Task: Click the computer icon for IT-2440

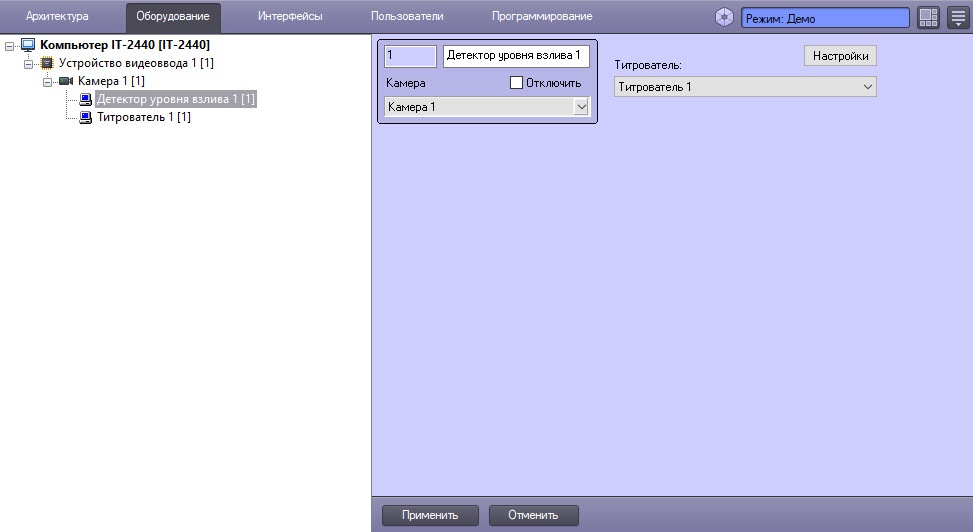Action: click(x=28, y=45)
